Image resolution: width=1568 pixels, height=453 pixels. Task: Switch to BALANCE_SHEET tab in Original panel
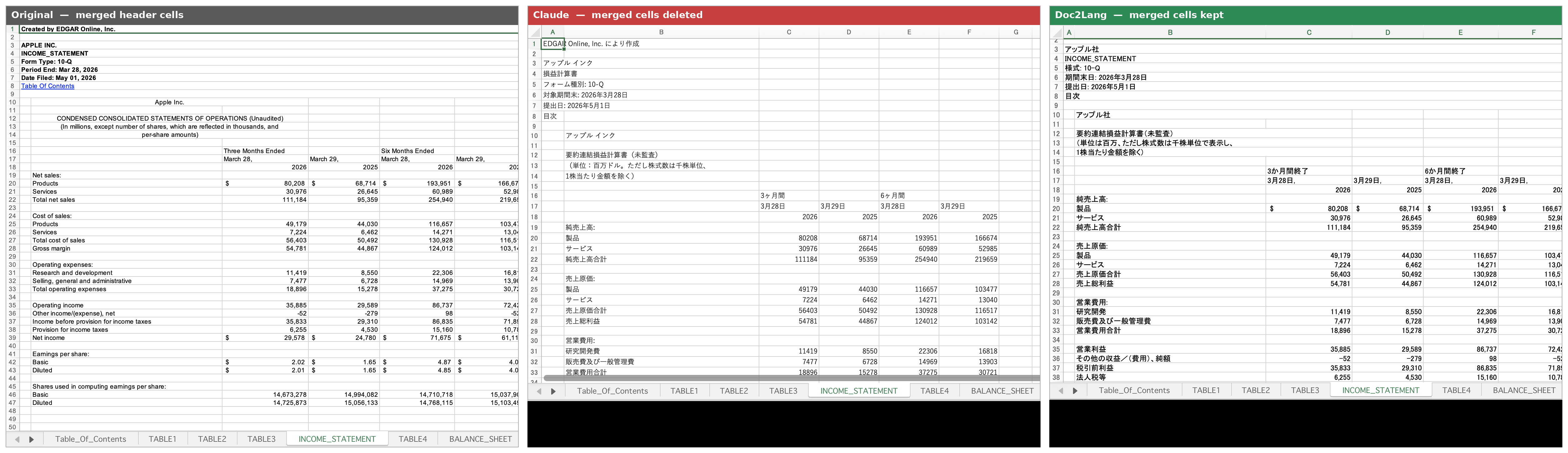tap(480, 439)
